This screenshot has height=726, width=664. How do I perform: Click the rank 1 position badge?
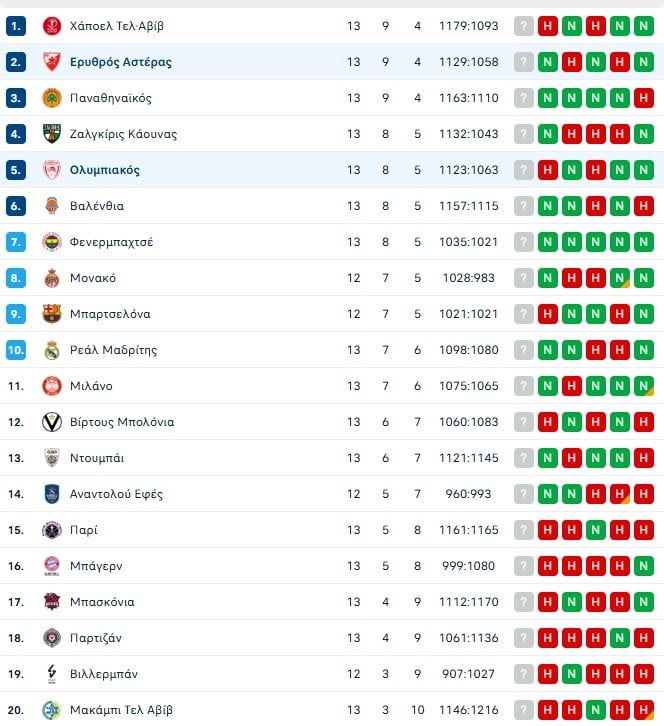(16, 26)
